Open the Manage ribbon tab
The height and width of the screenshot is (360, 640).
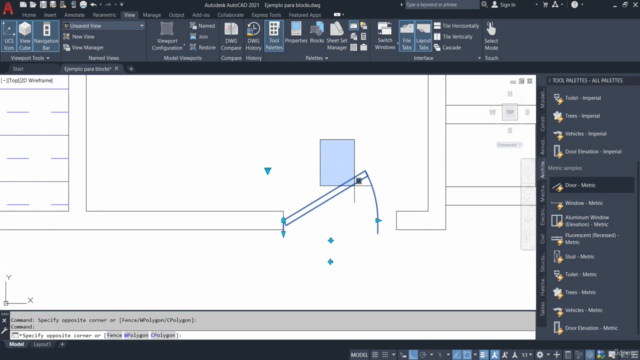point(152,15)
